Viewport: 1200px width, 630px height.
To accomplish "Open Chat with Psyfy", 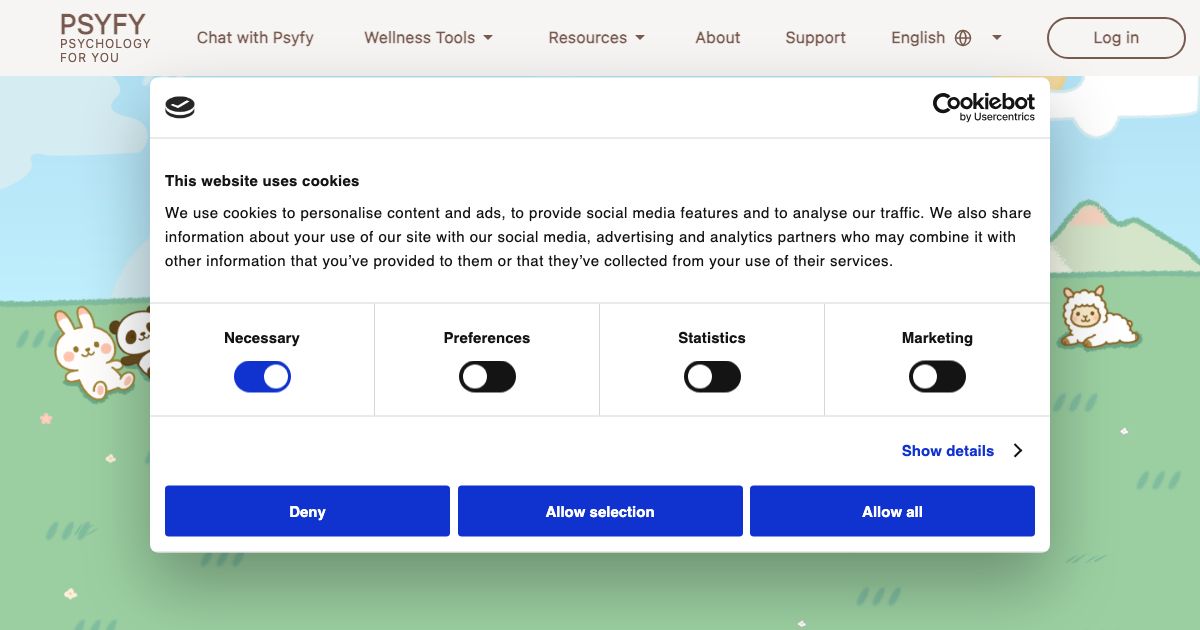I will tap(255, 38).
